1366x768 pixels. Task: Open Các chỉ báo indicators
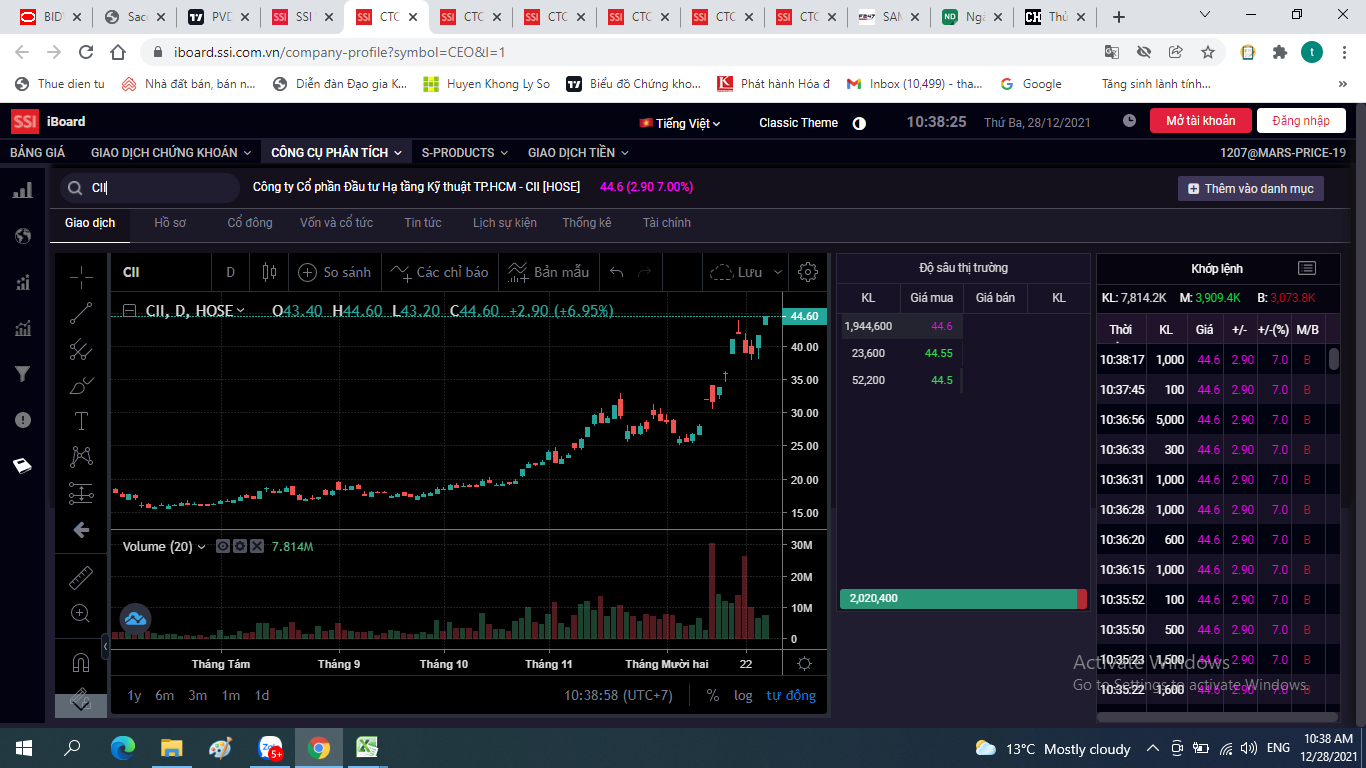pyautogui.click(x=439, y=272)
